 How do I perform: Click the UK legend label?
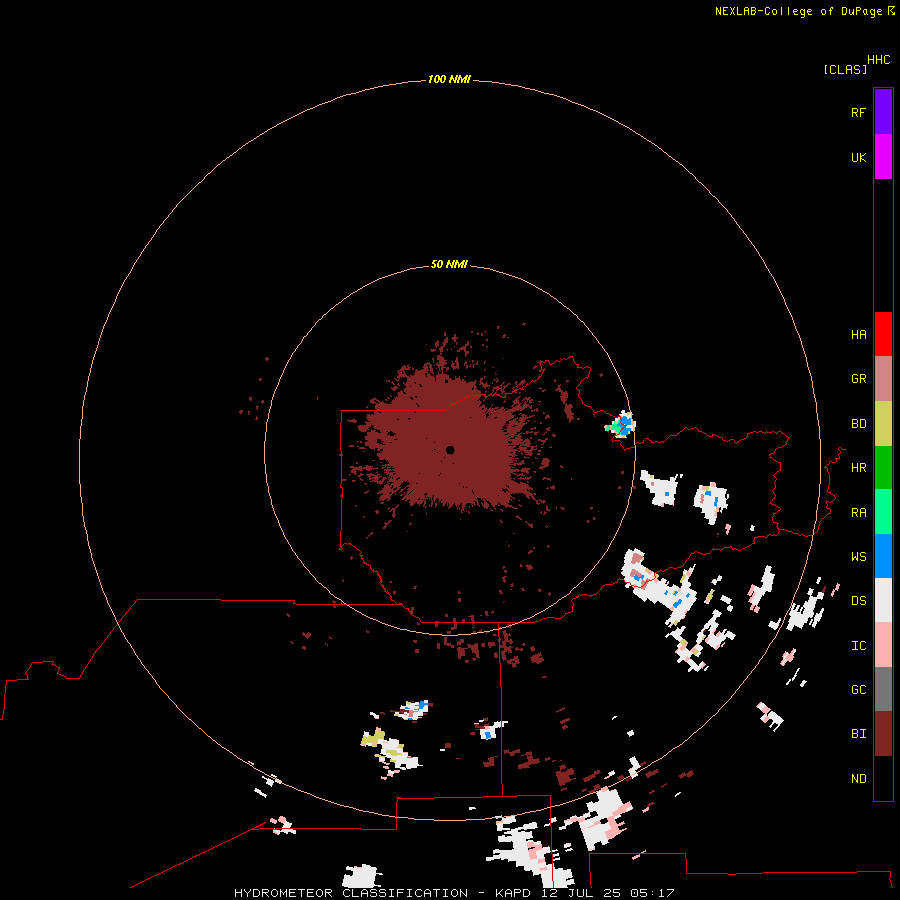point(858,158)
